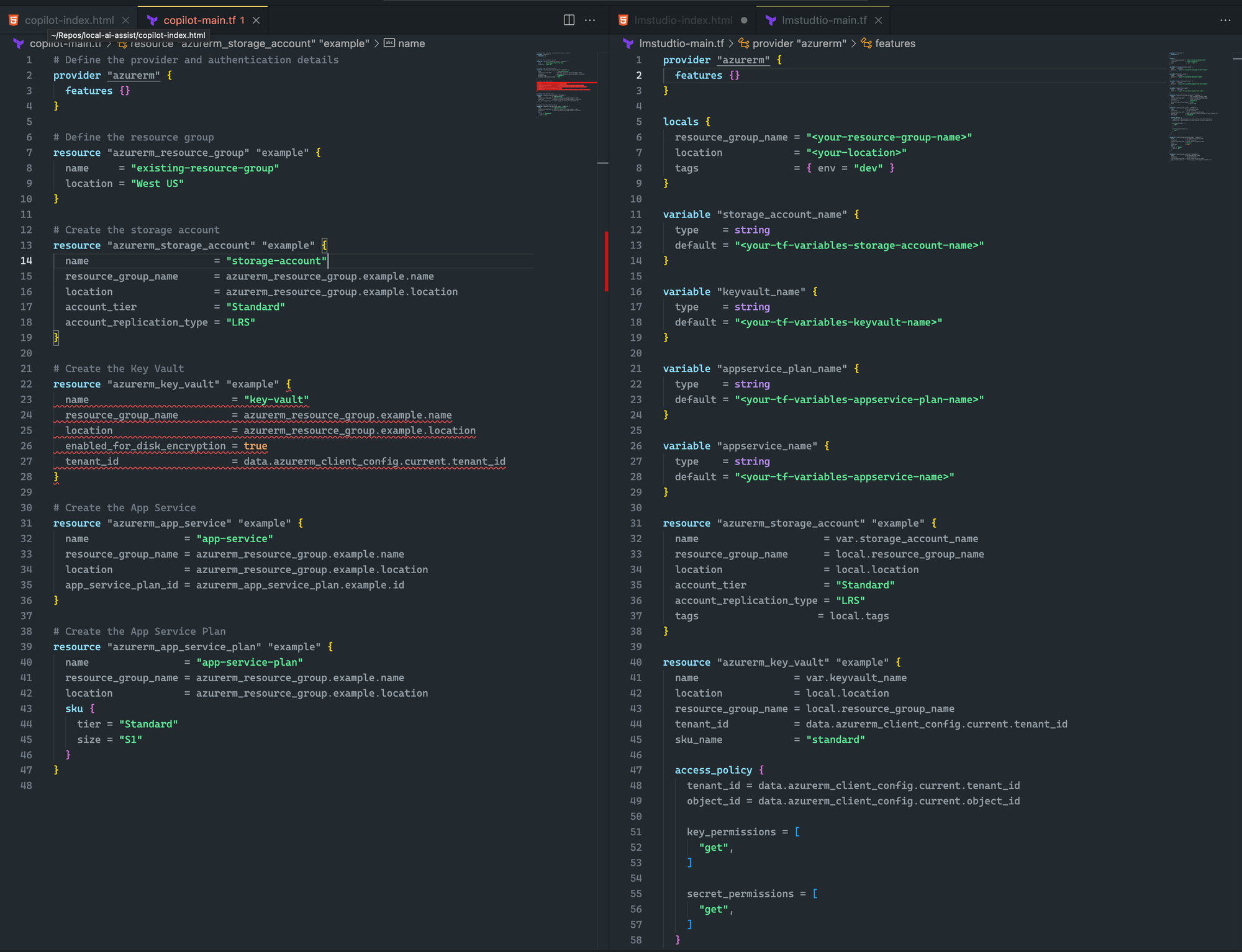This screenshot has width=1242, height=952.
Task: Place cursor on the access_policy line
Action: pyautogui.click(x=713, y=770)
